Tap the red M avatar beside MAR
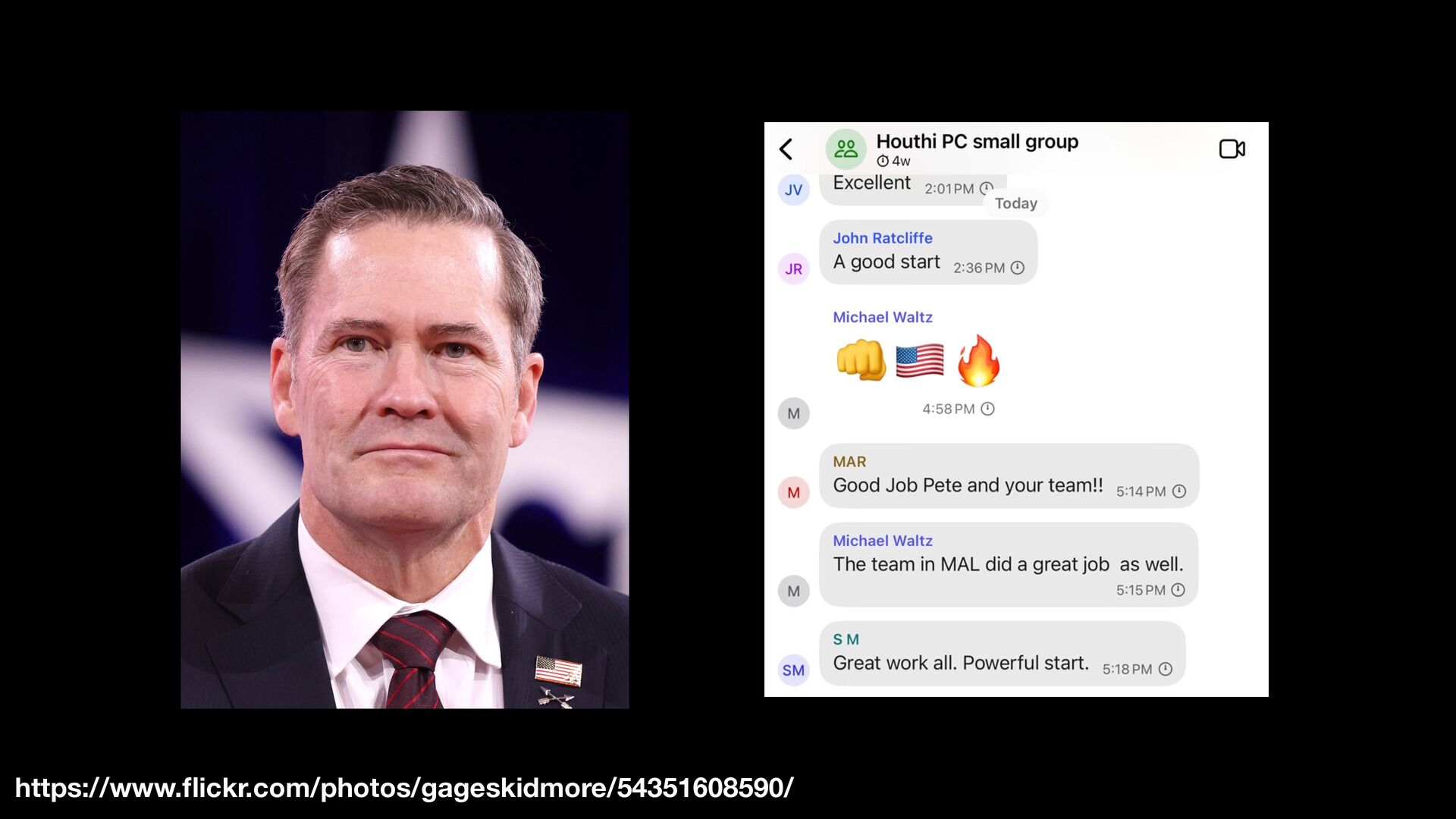Screen dimensions: 1456x819 click(793, 492)
